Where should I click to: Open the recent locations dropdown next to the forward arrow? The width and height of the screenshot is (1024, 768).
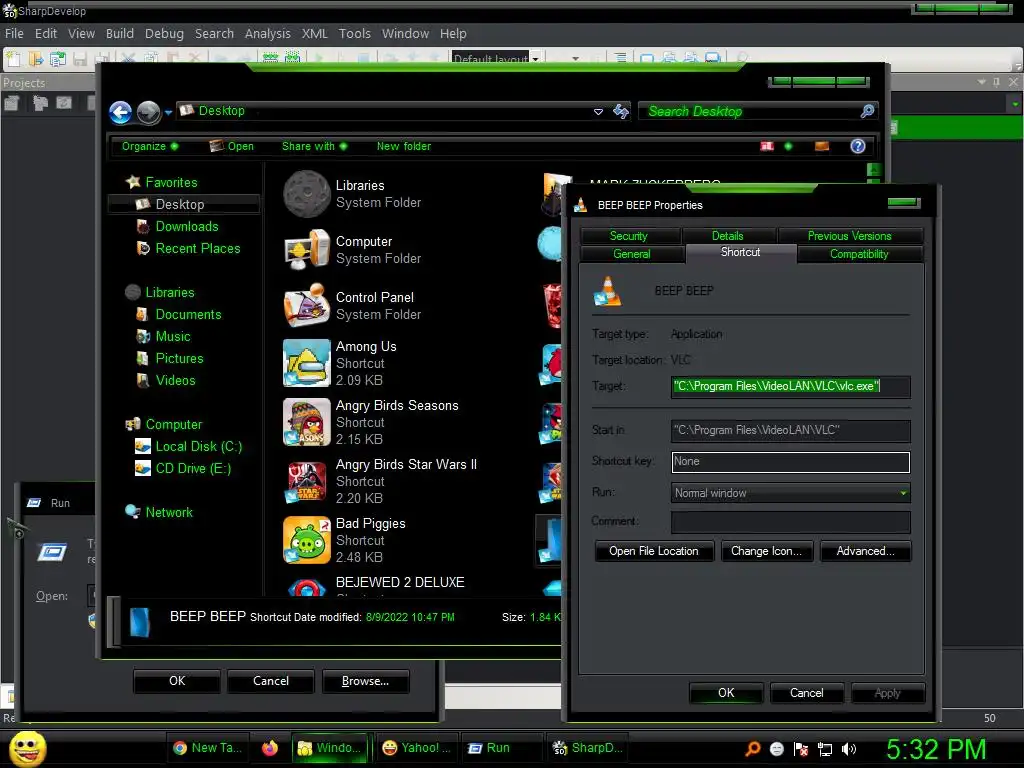coord(168,112)
